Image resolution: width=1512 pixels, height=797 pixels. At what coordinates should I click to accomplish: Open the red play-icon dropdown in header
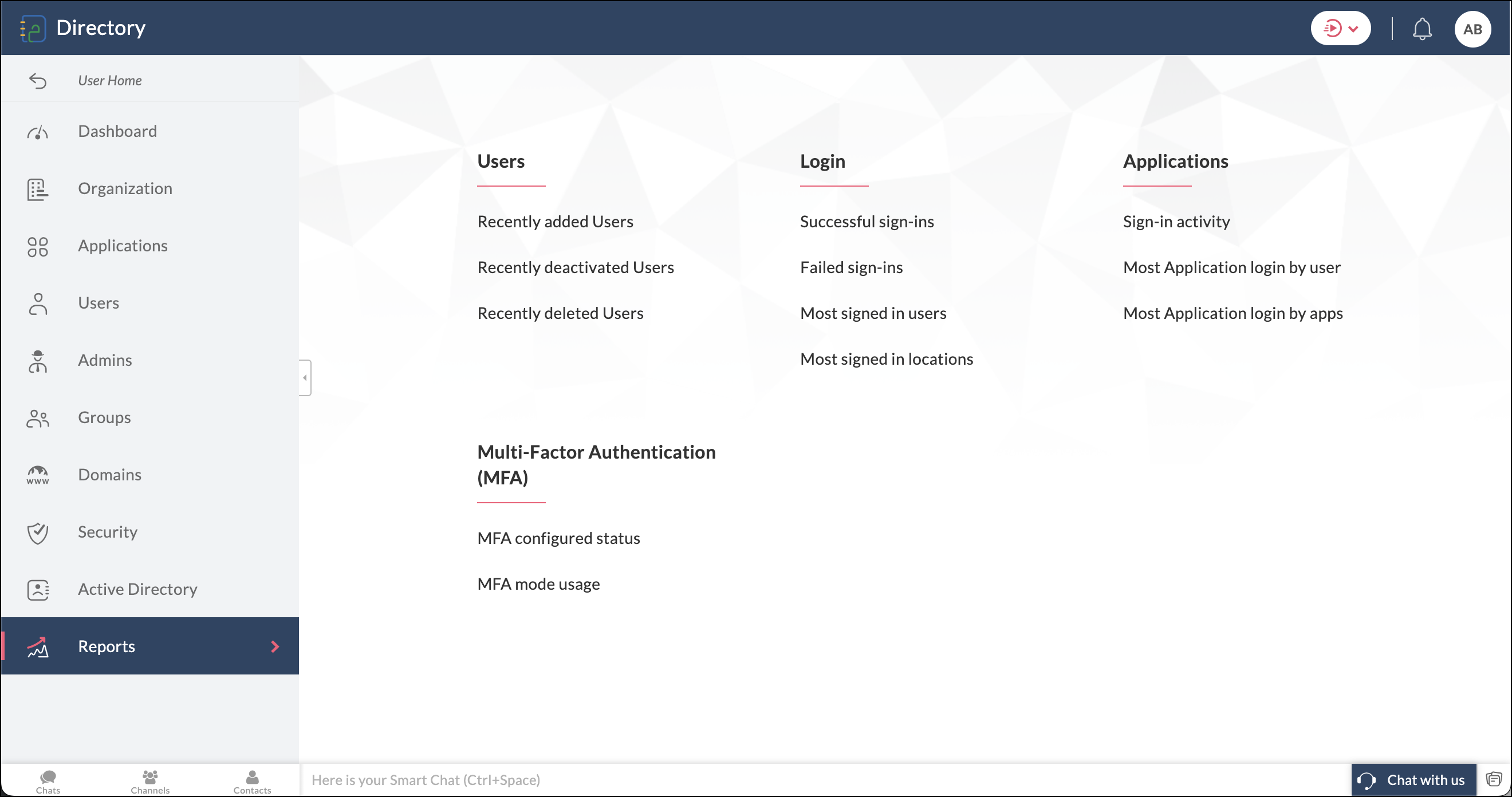pos(1340,28)
